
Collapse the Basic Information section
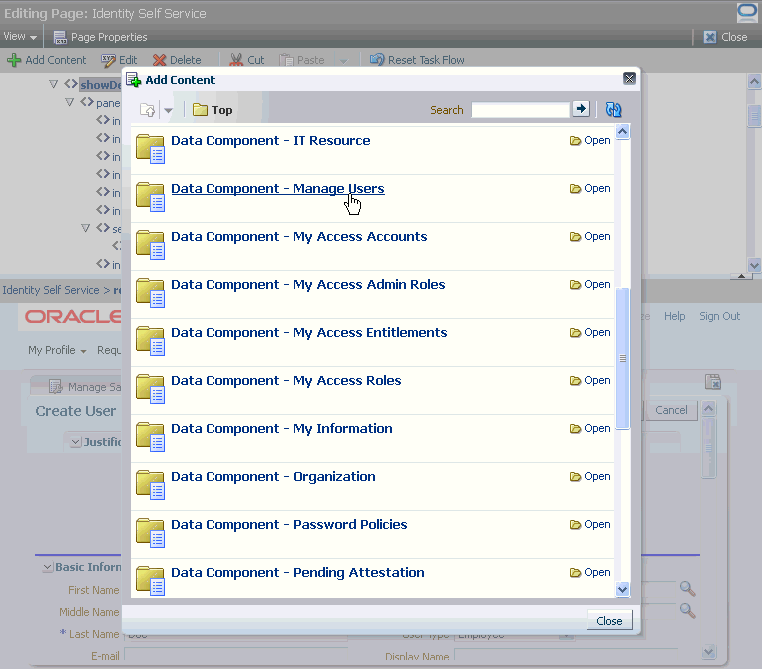pos(48,567)
